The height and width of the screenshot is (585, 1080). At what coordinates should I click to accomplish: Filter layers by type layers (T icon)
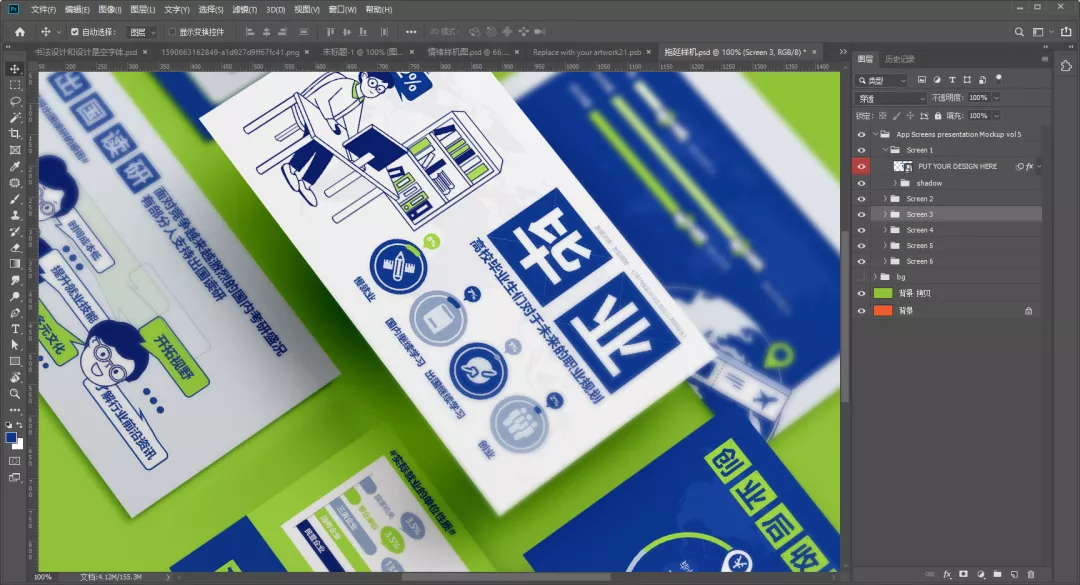click(x=952, y=80)
